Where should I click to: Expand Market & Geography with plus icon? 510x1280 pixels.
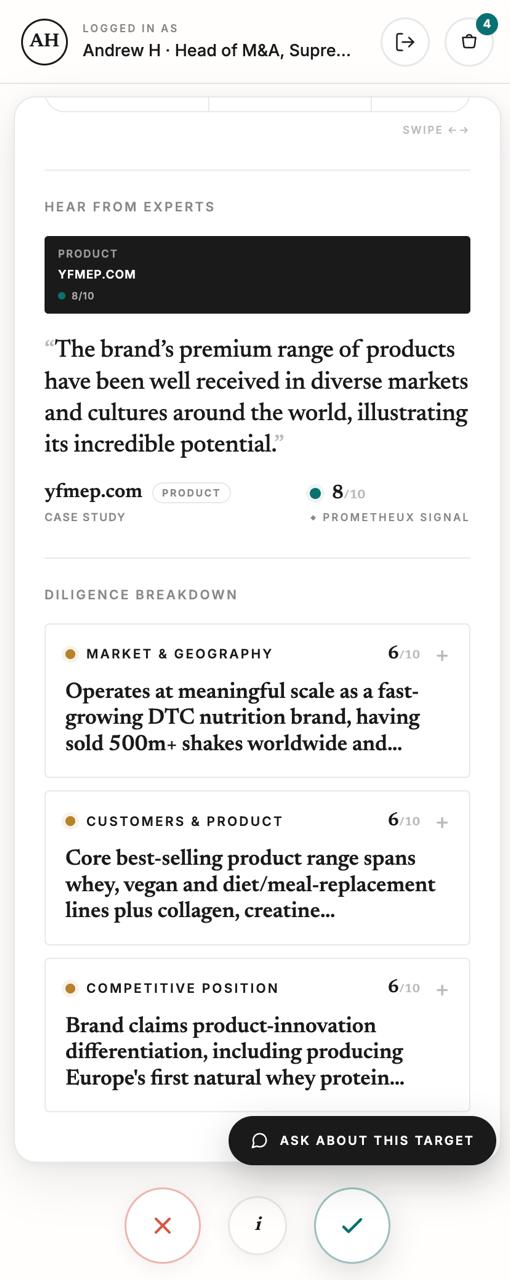(442, 655)
